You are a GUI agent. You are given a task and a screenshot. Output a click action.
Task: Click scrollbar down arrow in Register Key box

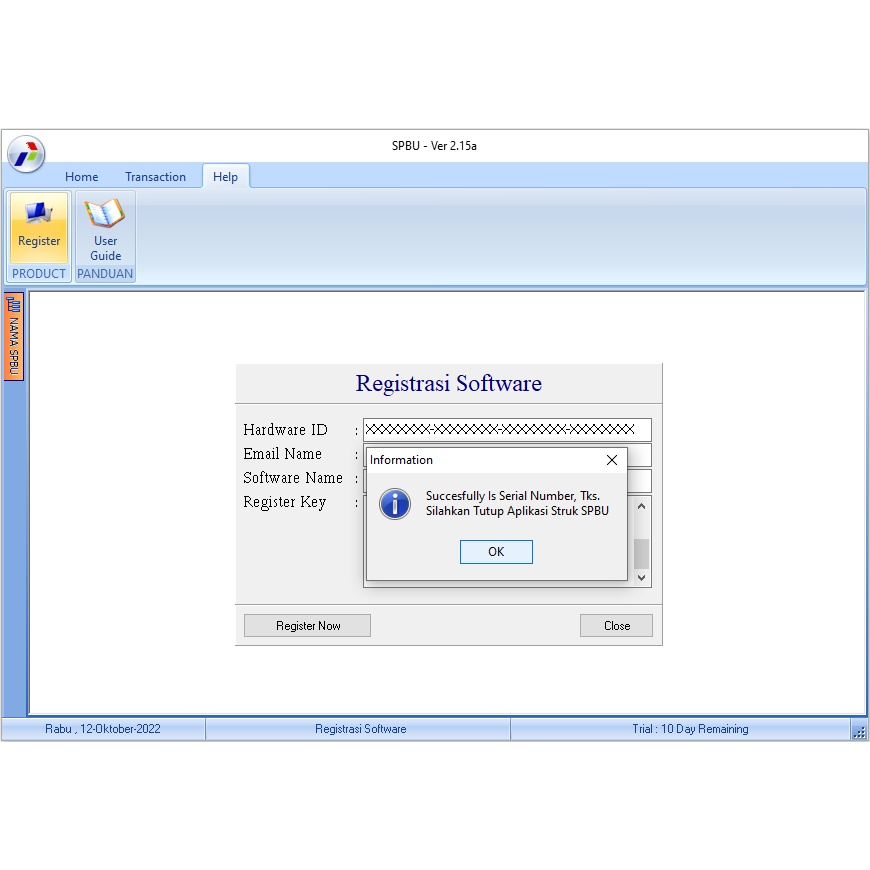click(x=641, y=578)
